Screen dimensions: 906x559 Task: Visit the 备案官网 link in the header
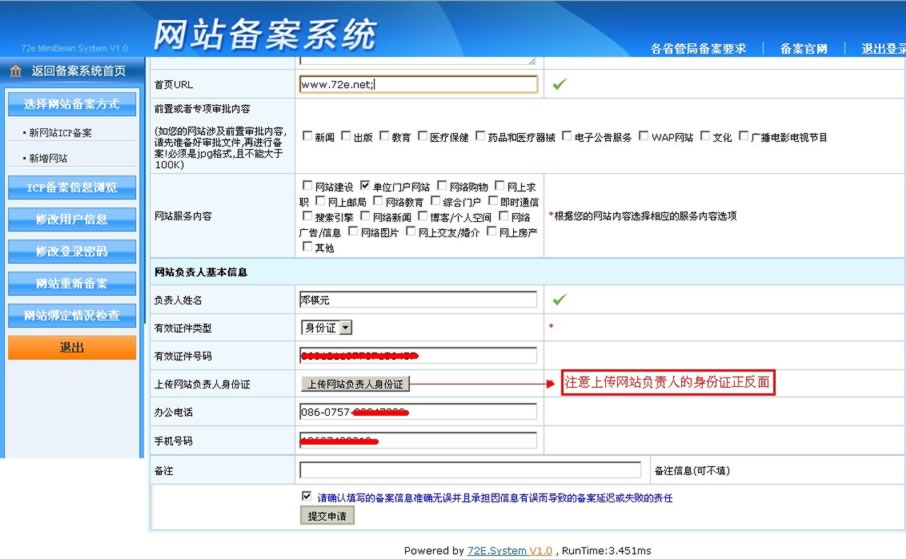(803, 49)
